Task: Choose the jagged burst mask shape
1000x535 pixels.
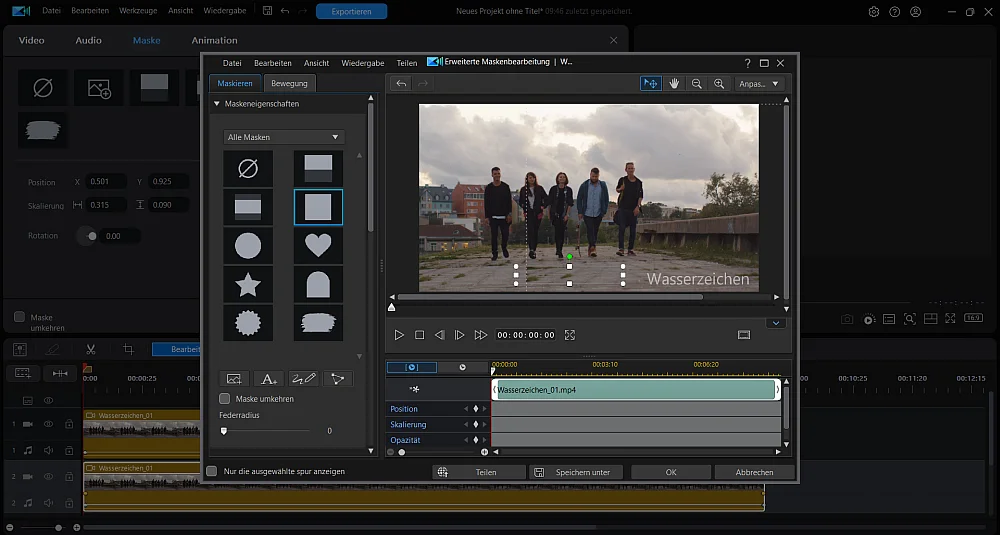Action: pos(248,323)
